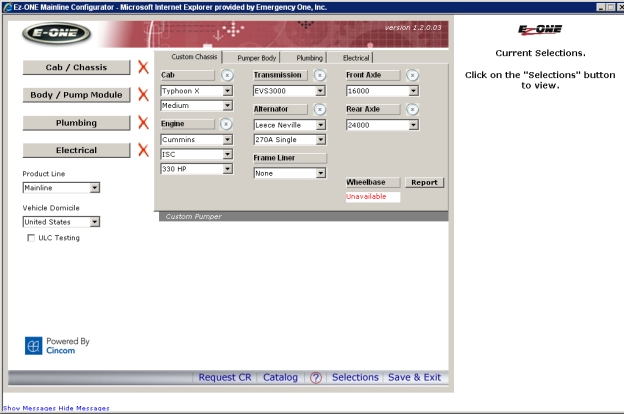The image size is (624, 414).
Task: Click the Wheelbase label button
Action: [373, 182]
